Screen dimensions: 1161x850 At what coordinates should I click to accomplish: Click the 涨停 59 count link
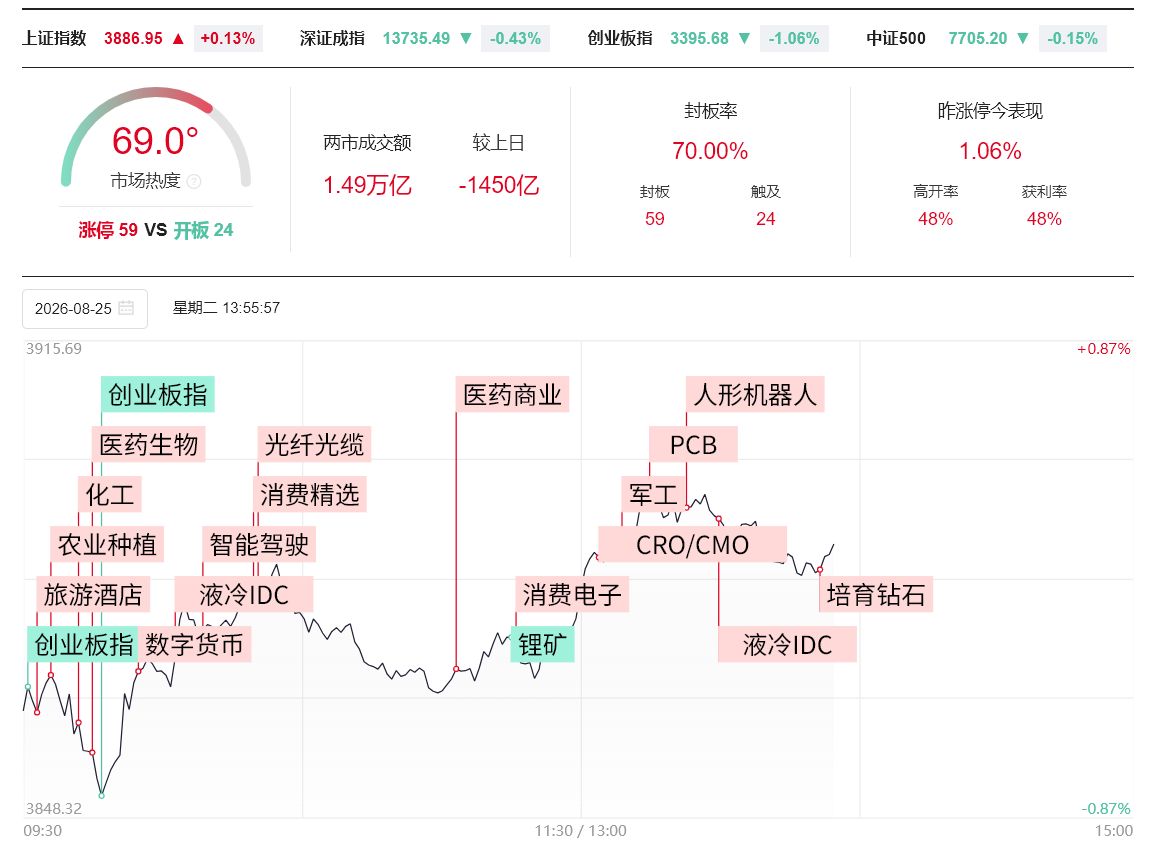click(108, 230)
